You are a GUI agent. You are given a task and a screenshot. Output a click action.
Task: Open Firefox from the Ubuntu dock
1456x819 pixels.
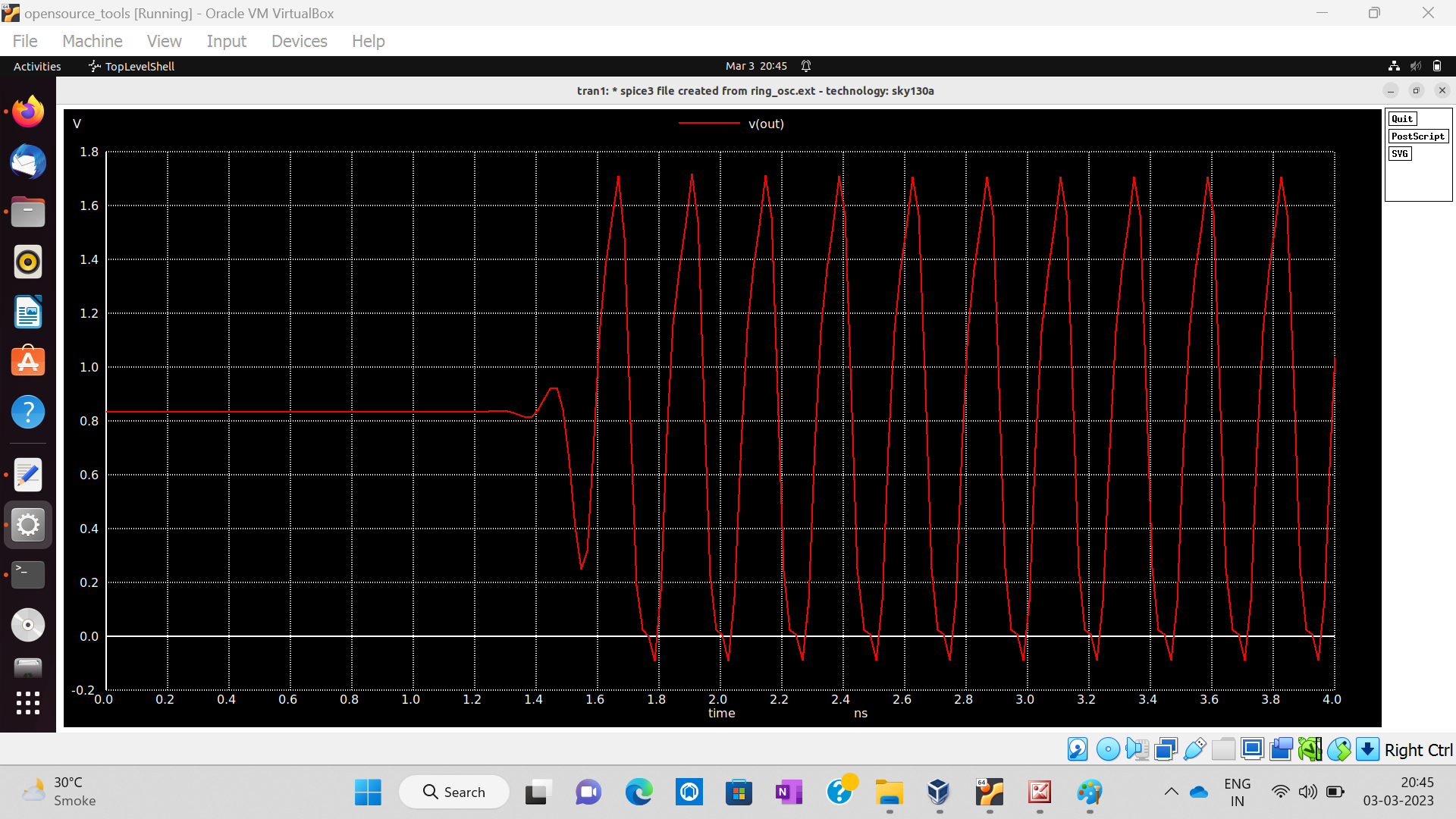click(x=28, y=112)
